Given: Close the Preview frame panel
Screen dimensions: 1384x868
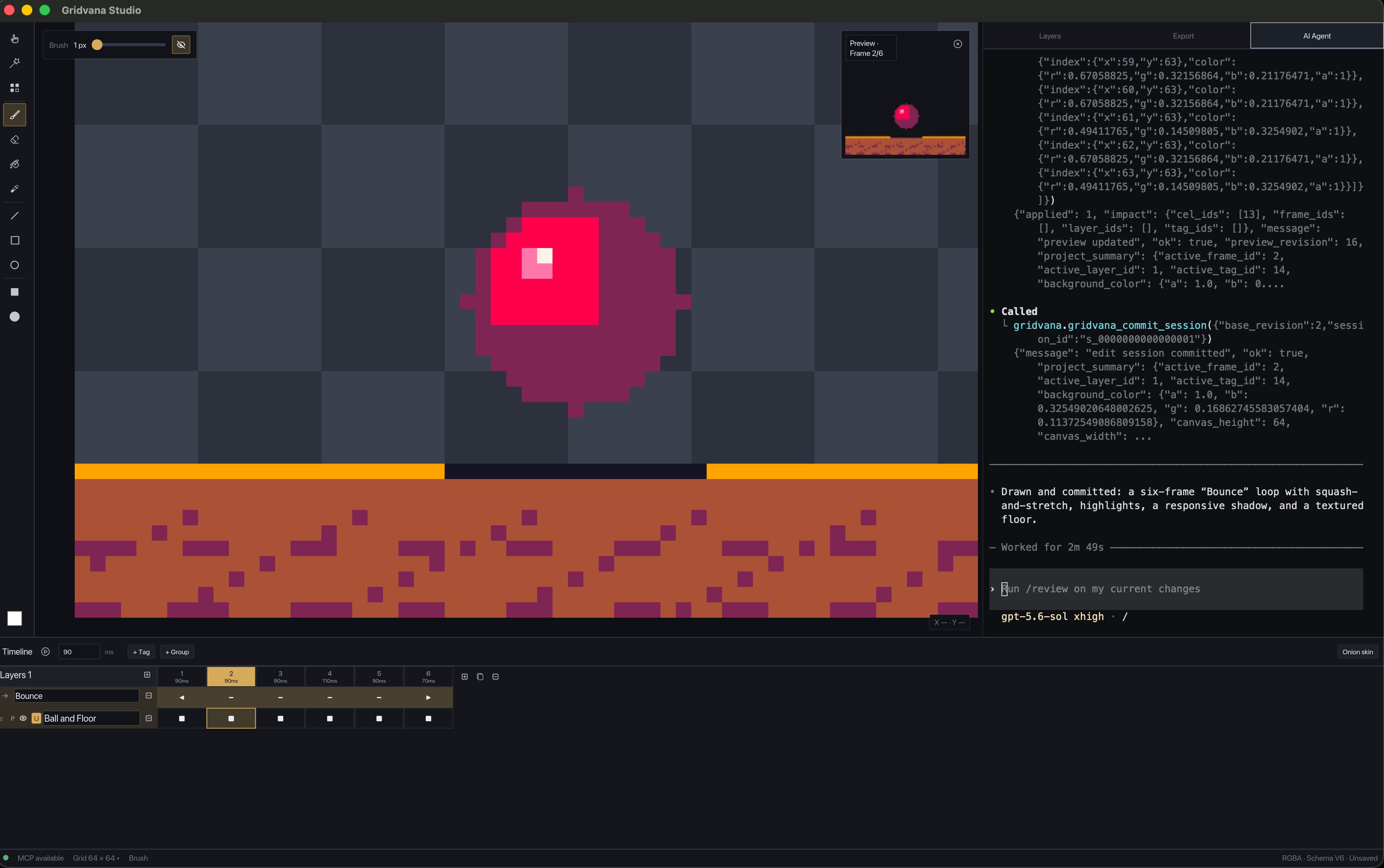Looking at the screenshot, I should point(957,44).
